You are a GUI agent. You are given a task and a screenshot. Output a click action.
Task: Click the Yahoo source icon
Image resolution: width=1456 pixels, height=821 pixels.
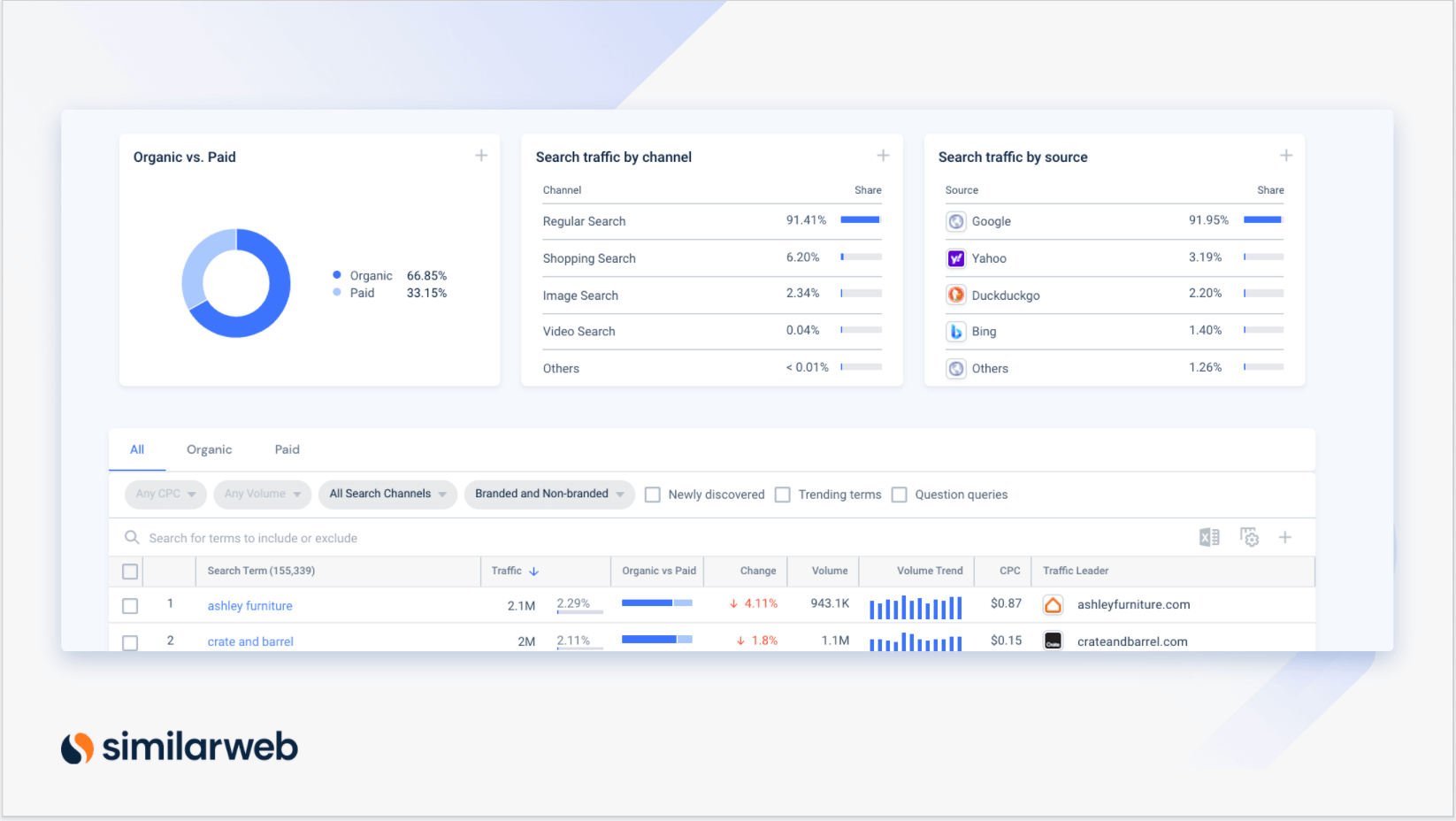point(956,257)
